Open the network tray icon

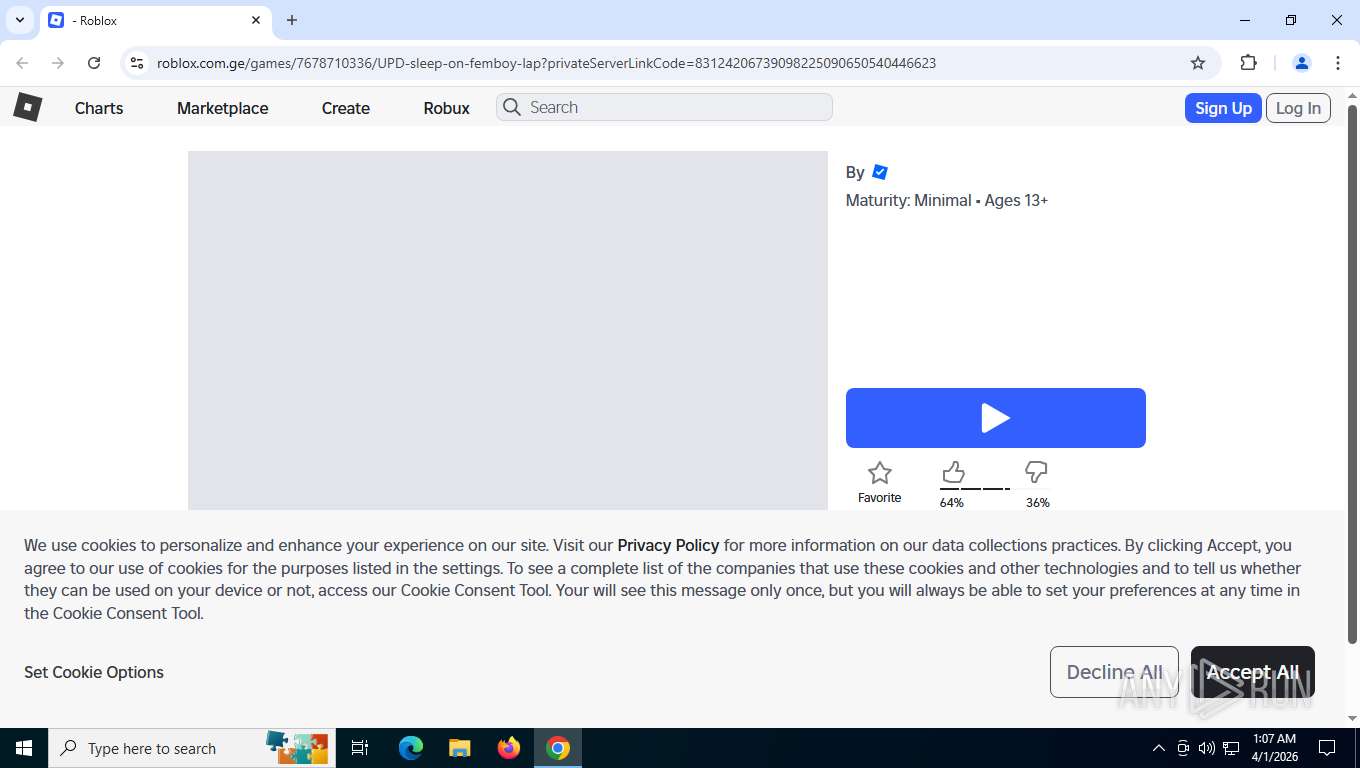tap(1231, 748)
